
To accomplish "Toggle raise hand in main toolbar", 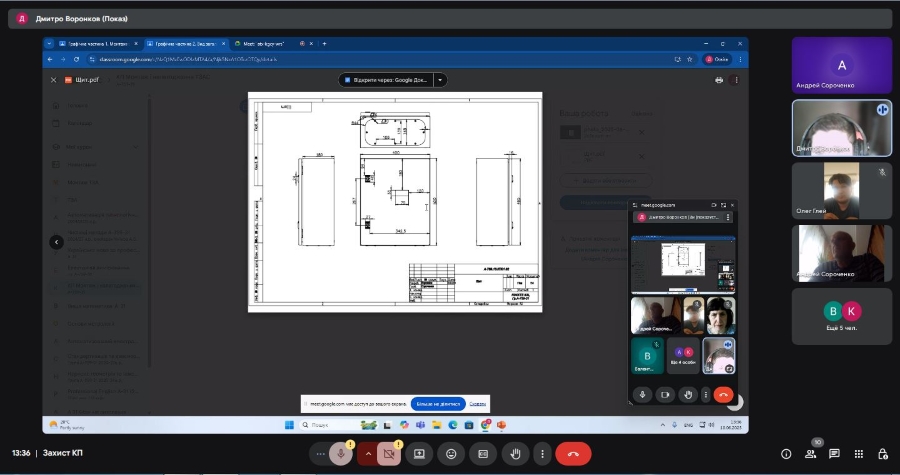I will pos(515,453).
